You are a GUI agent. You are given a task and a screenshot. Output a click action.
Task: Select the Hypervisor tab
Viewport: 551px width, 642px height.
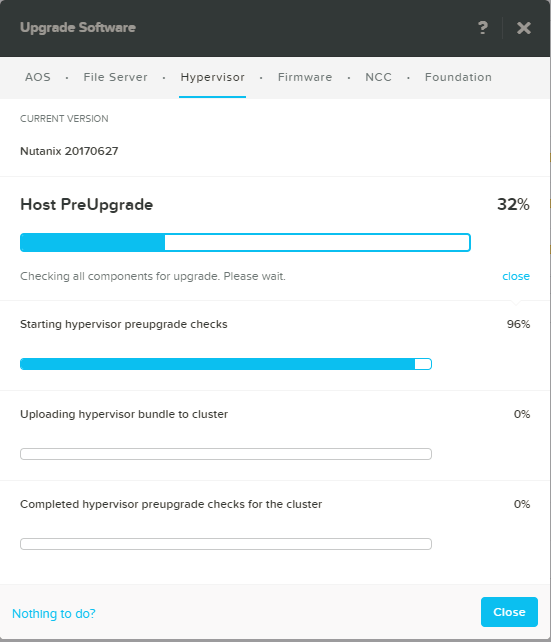coord(212,77)
